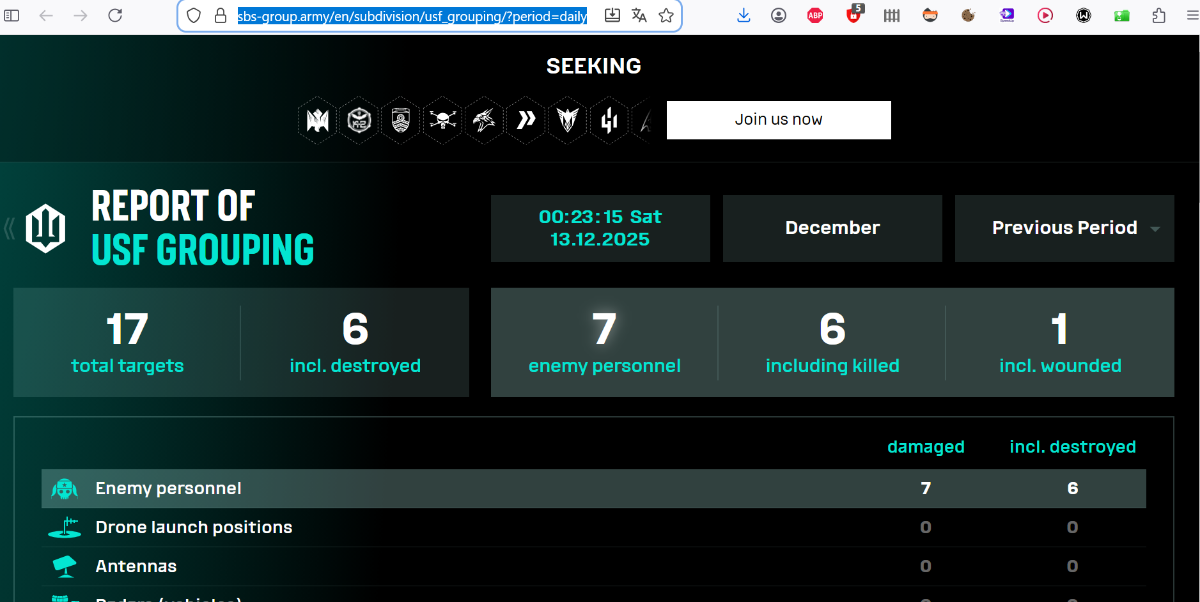Click the USF Grouping trident logo
Image resolution: width=1200 pixels, height=602 pixels.
pos(45,228)
